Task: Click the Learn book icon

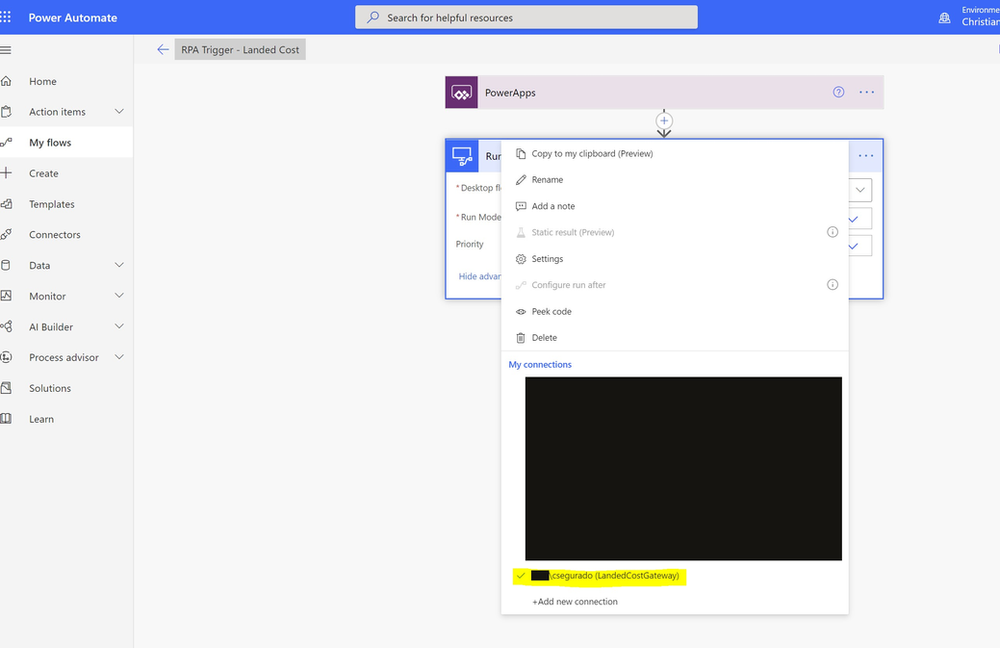Action: coord(6,419)
